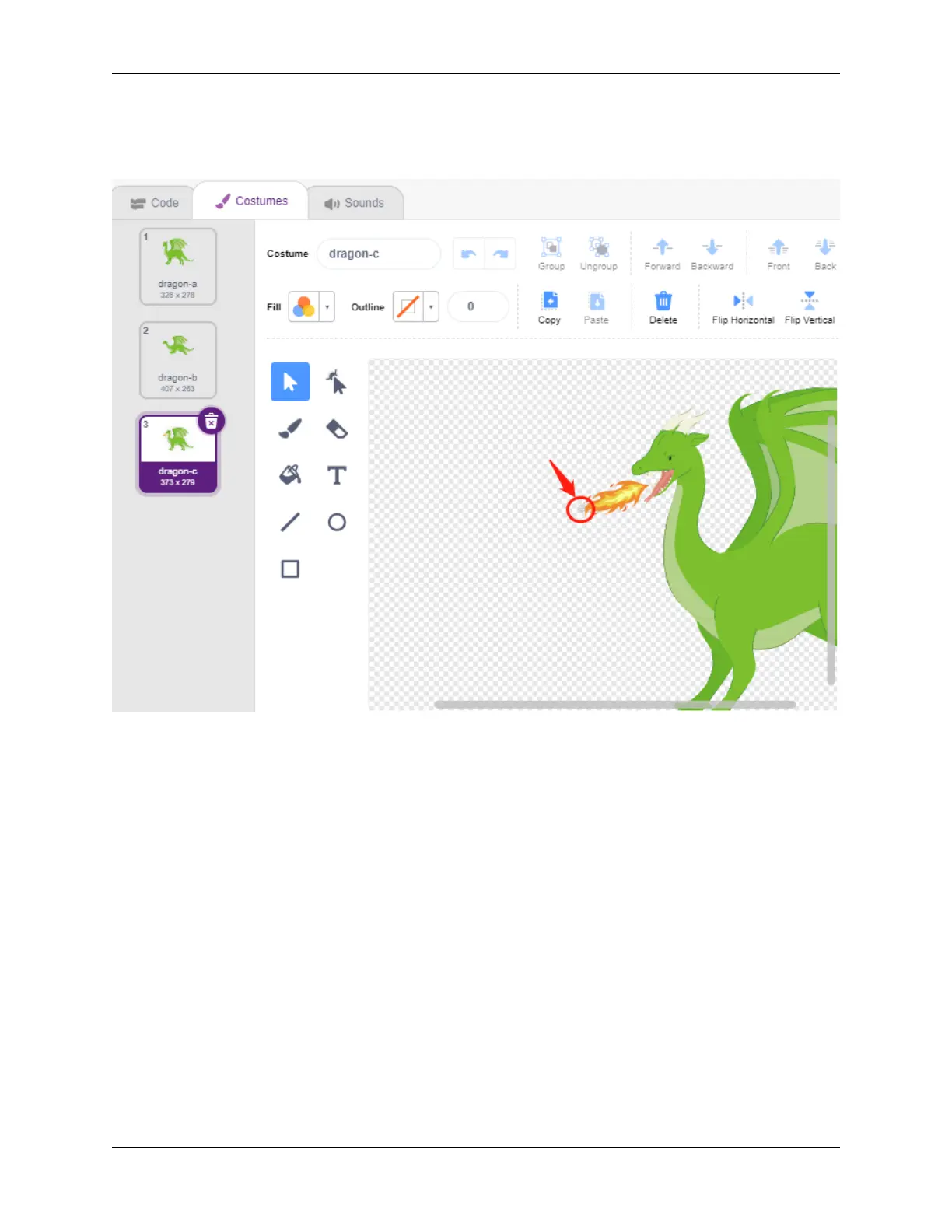Open the Code tab
Viewport: 952px width, 1232px height.
(x=154, y=203)
